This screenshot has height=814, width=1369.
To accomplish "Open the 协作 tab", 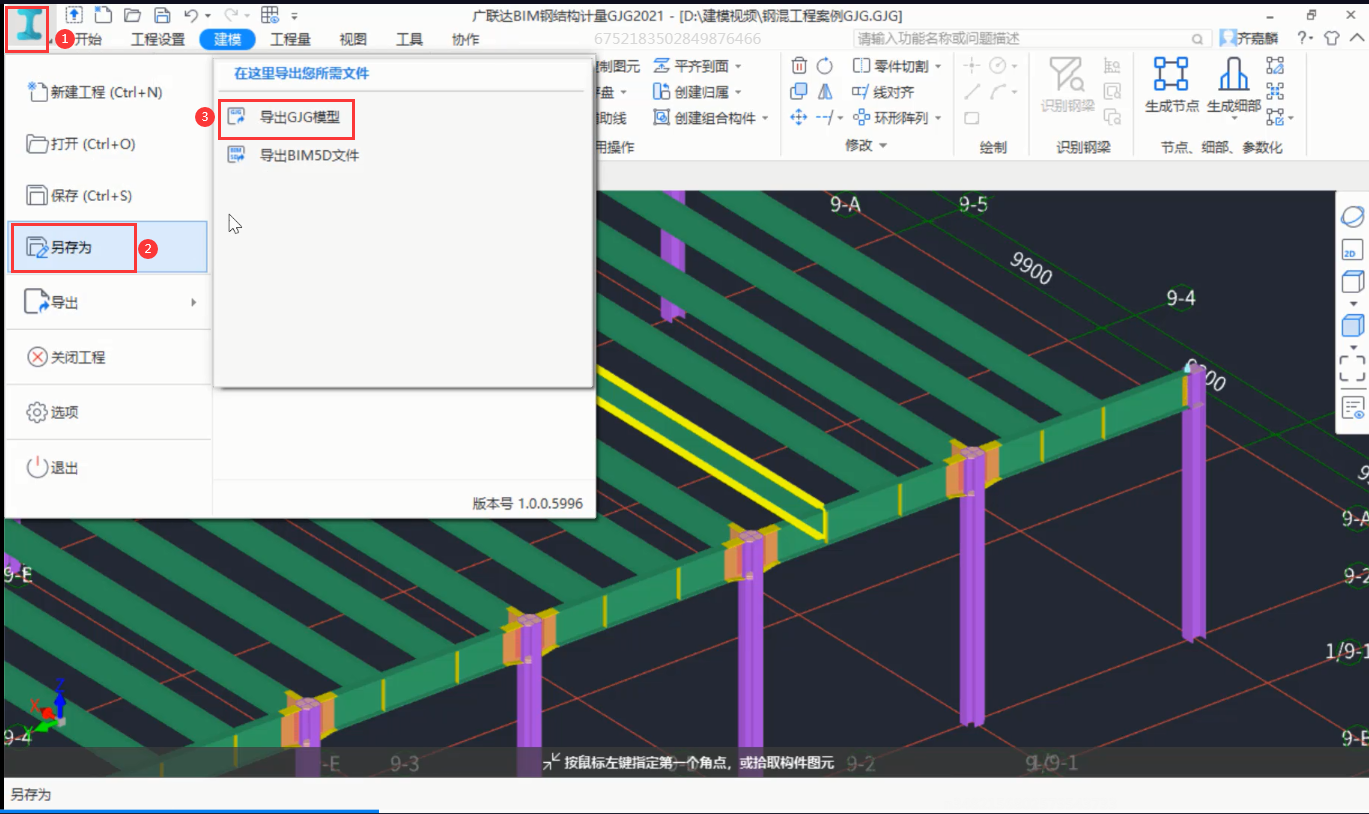I will click(465, 39).
